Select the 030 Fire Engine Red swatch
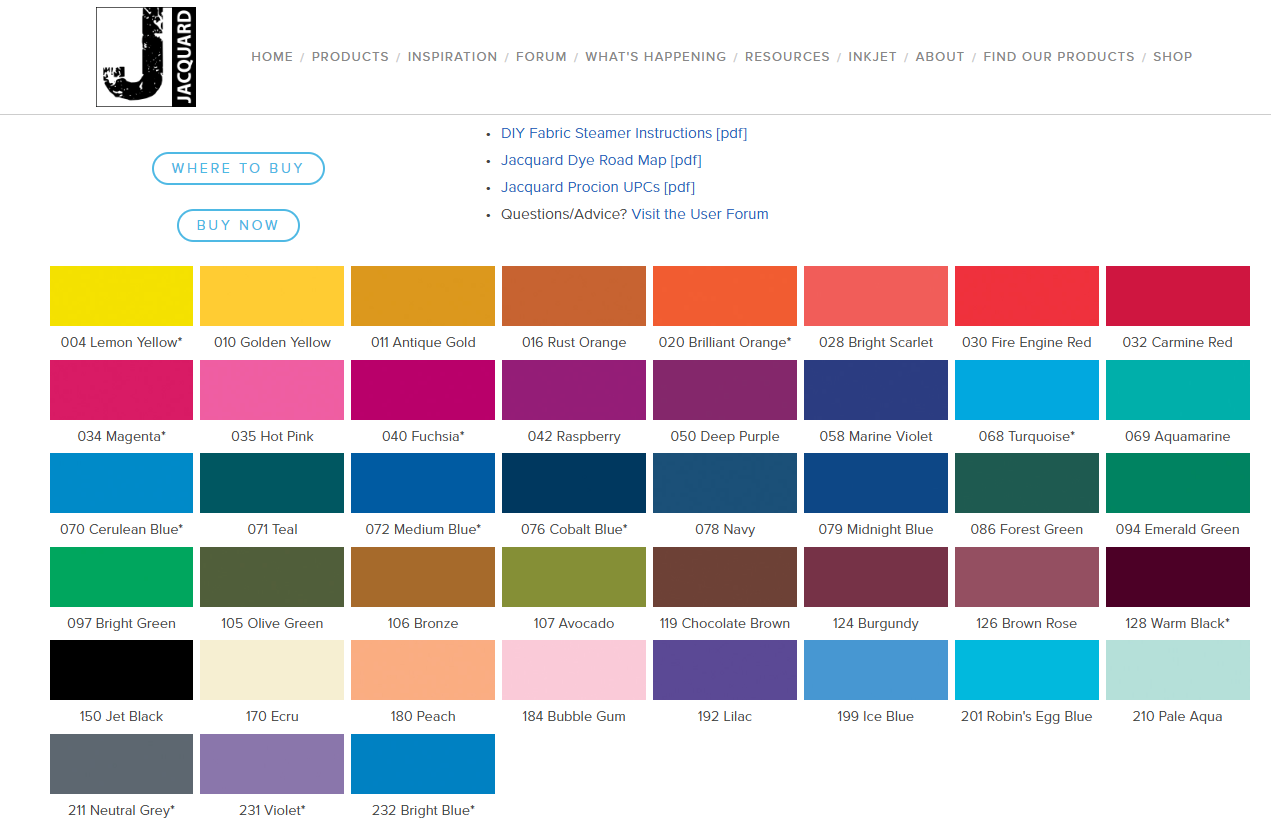 click(x=1027, y=296)
